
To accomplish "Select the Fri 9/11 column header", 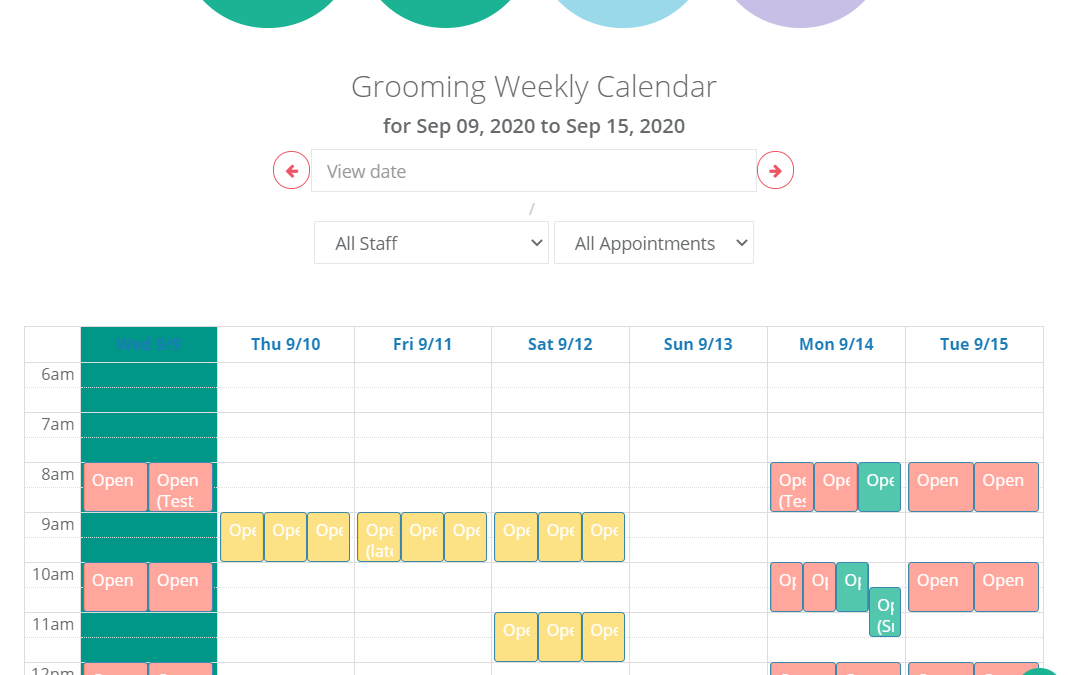I will click(x=422, y=344).
